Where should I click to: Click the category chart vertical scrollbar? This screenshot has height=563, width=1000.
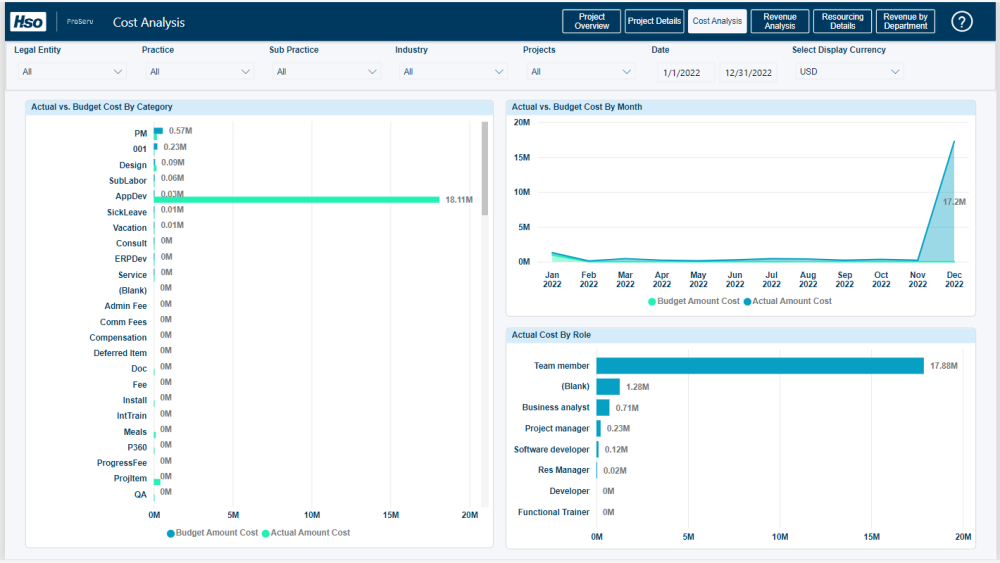pyautogui.click(x=485, y=168)
